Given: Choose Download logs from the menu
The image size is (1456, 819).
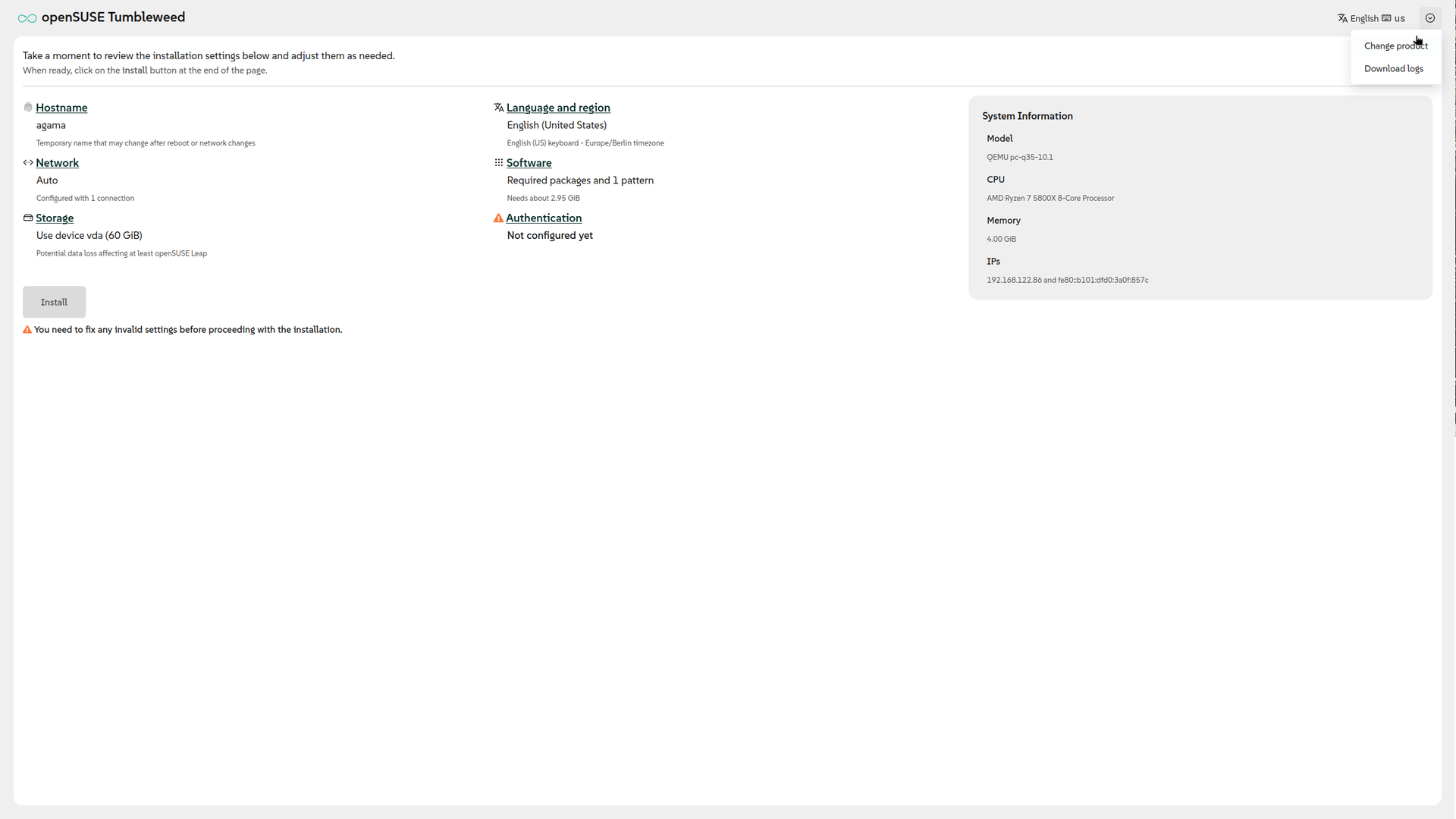Looking at the screenshot, I should [x=1393, y=69].
